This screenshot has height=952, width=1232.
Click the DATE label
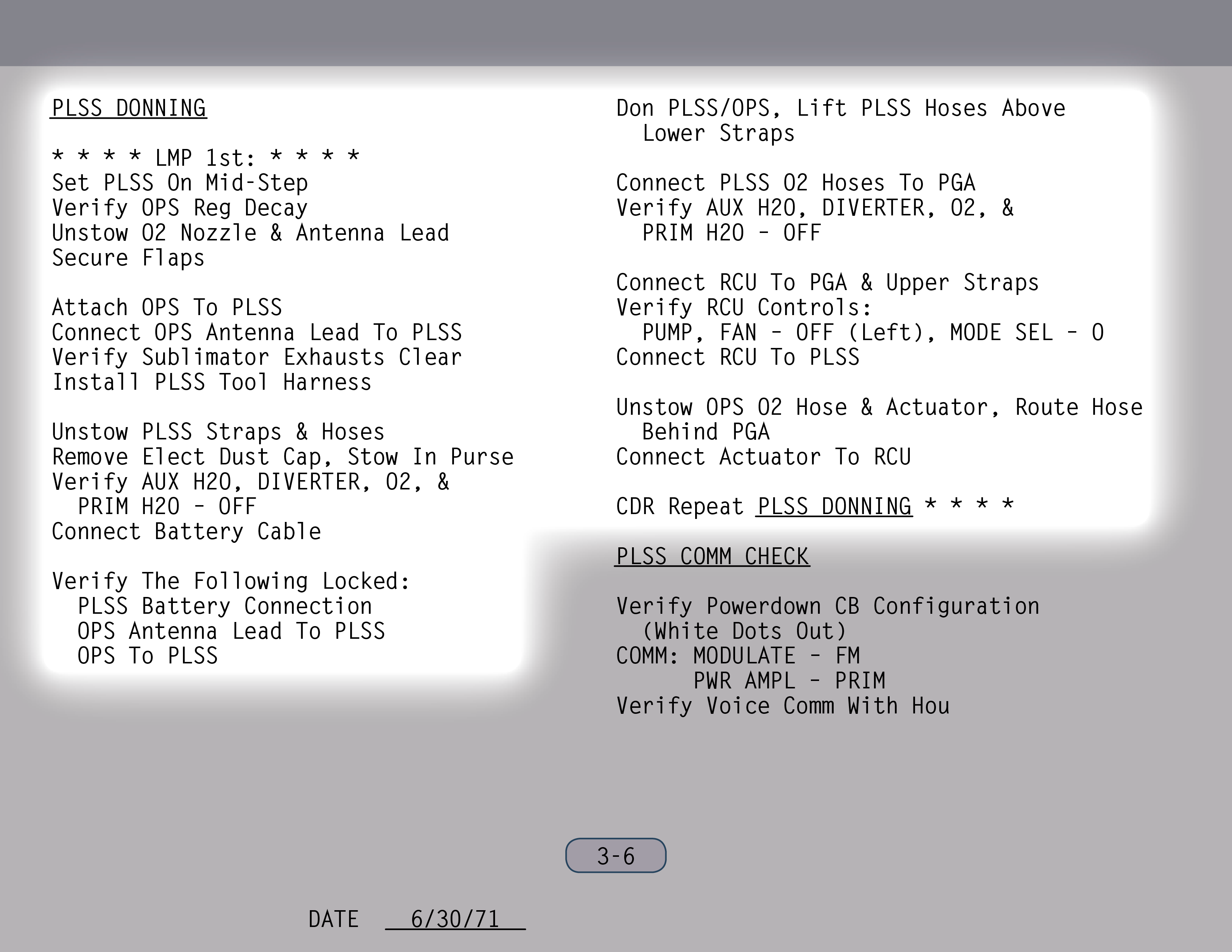(x=333, y=919)
